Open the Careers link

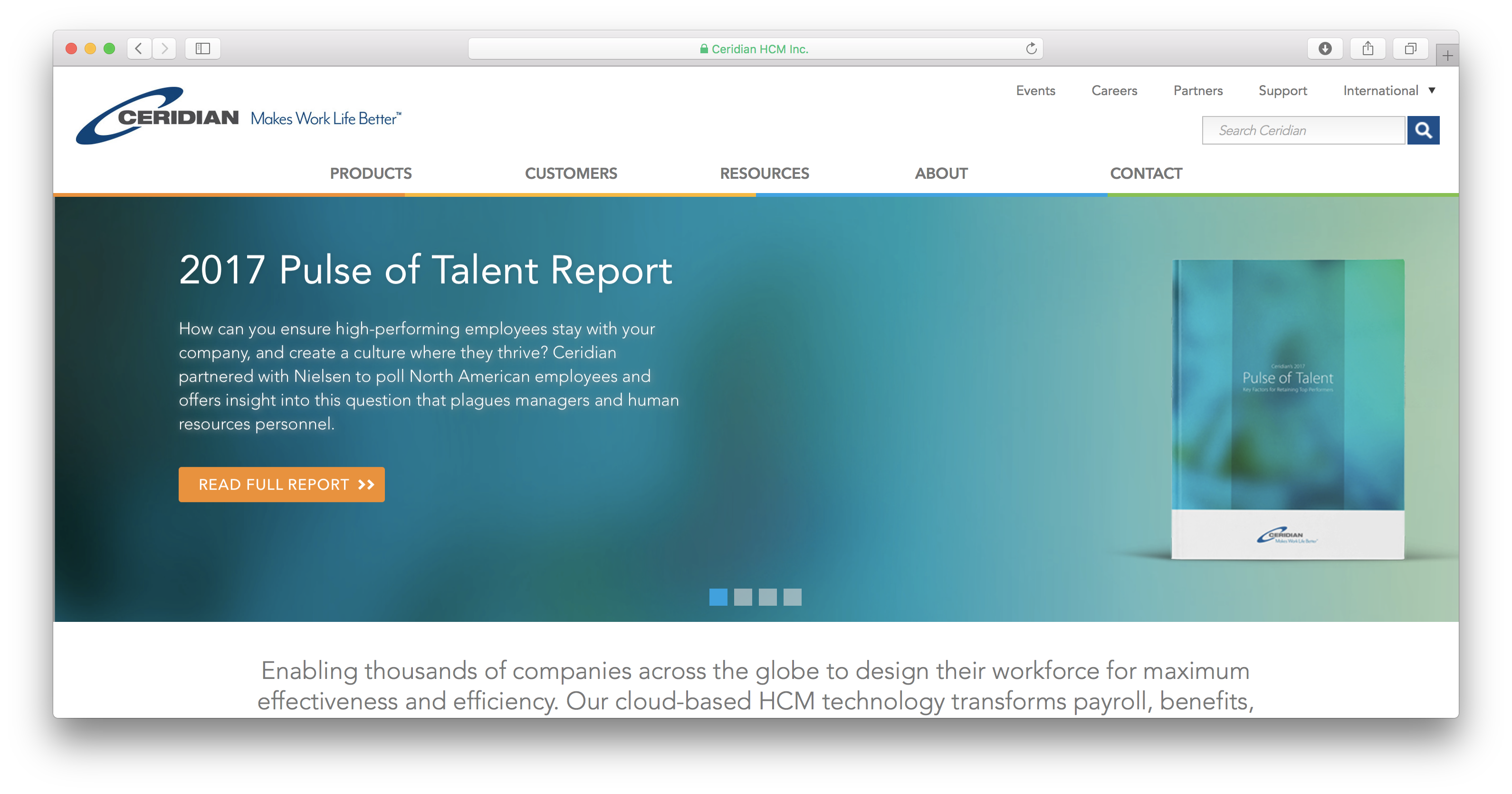1114,90
